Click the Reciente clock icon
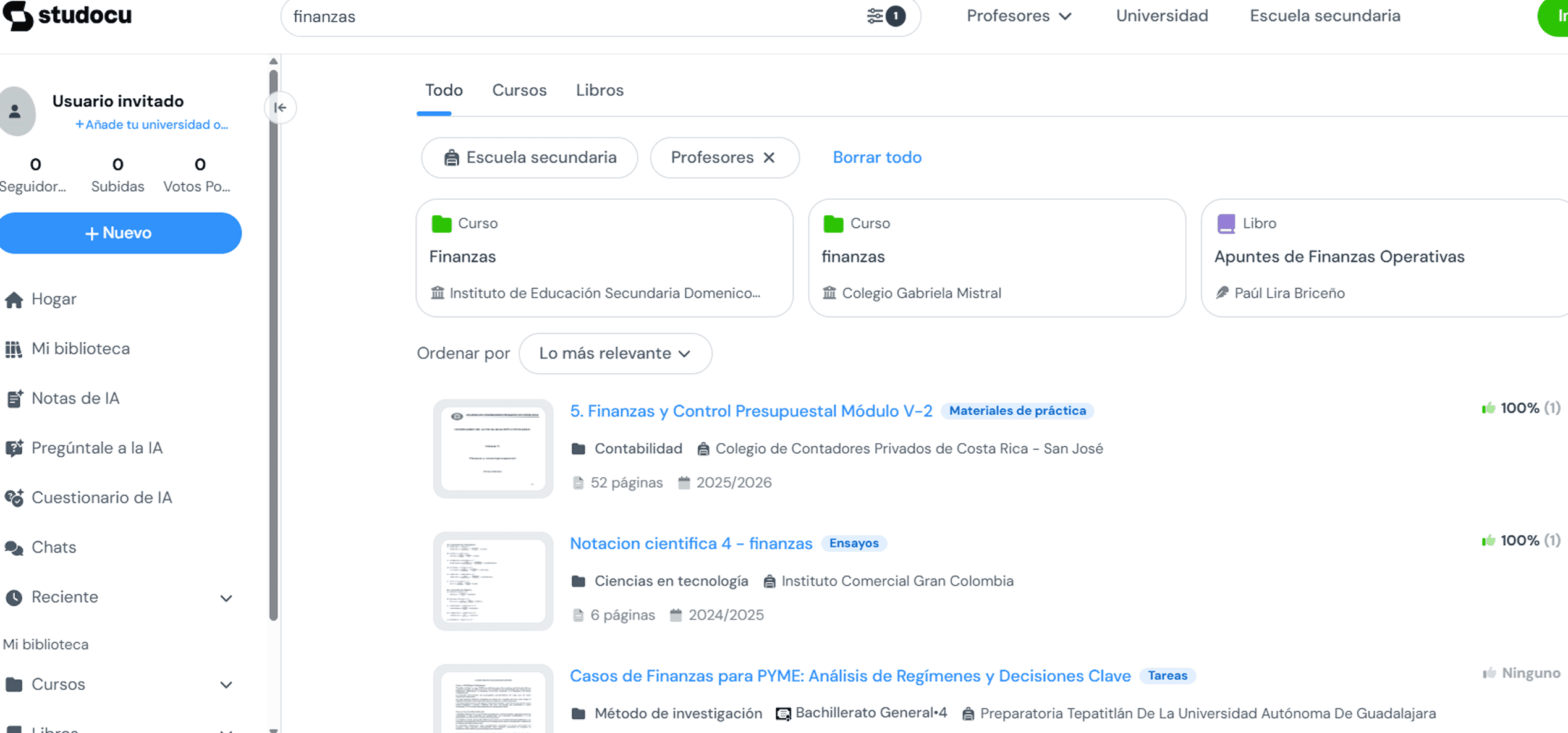The height and width of the screenshot is (733, 1568). click(14, 597)
